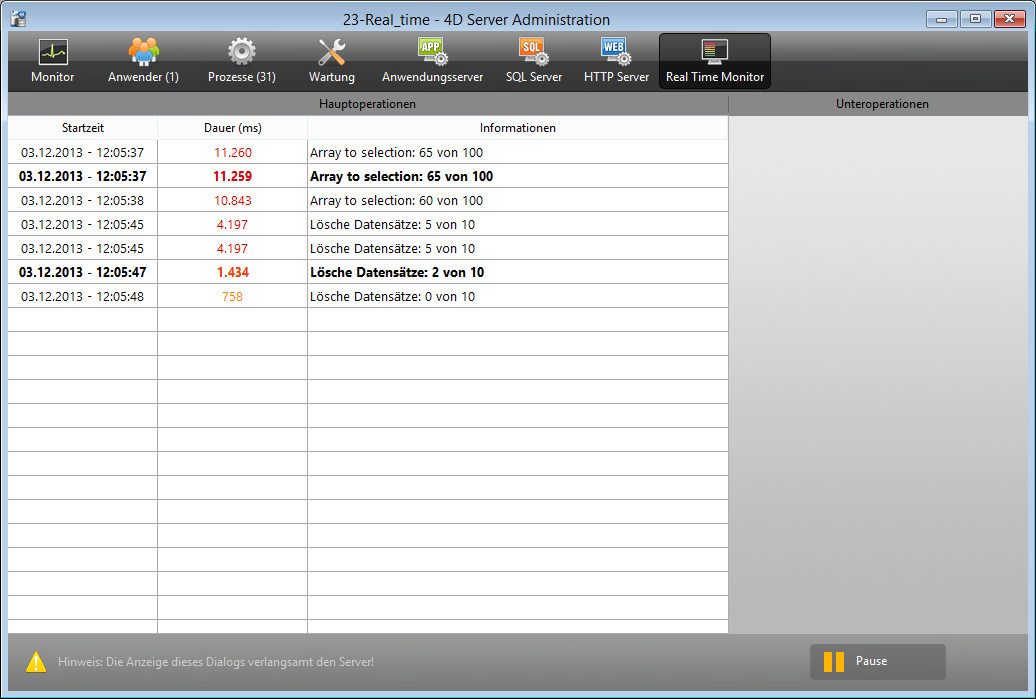
Task: Sort by Dauer (ms) column header
Action: coord(232,128)
